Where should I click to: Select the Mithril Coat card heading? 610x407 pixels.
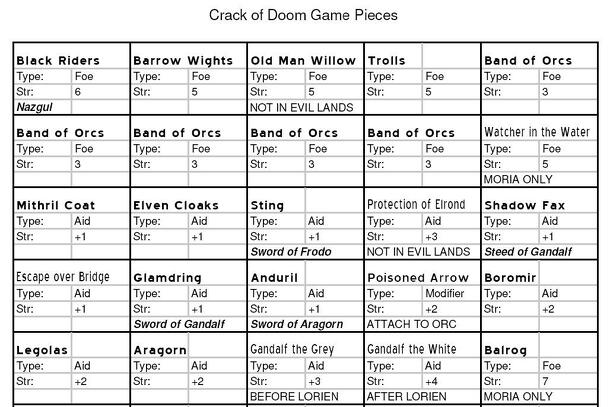click(x=56, y=205)
